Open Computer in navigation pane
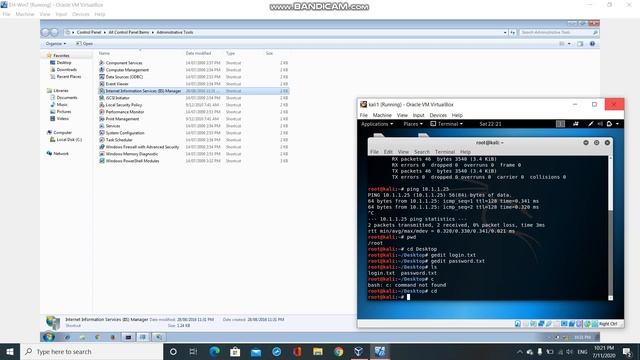640x360 pixels. click(x=62, y=133)
